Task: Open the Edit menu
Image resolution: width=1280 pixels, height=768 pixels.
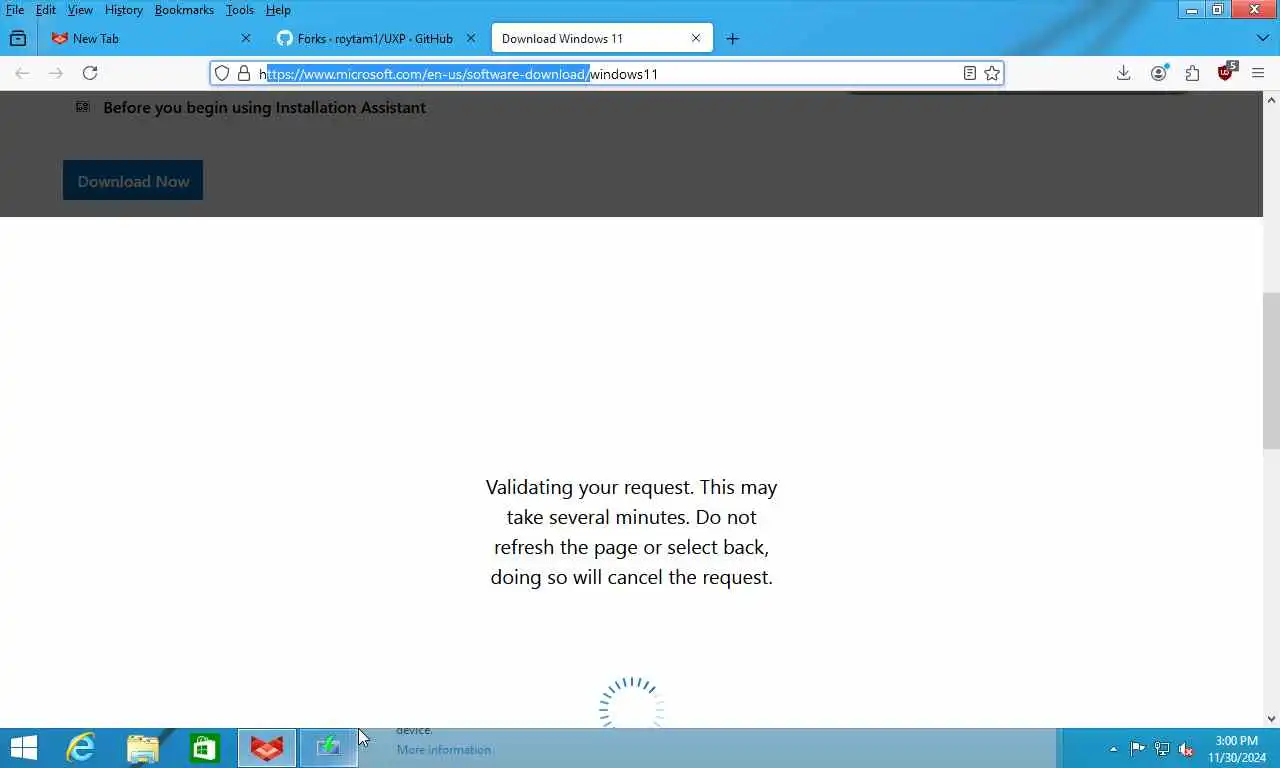Action: pos(46,10)
